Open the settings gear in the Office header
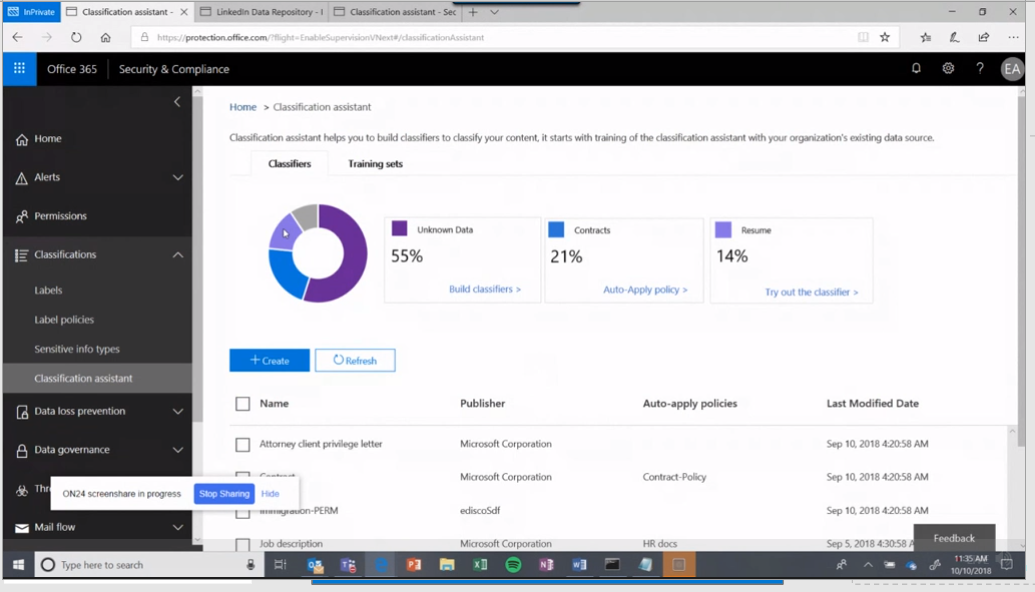1035x592 pixels. (x=948, y=68)
